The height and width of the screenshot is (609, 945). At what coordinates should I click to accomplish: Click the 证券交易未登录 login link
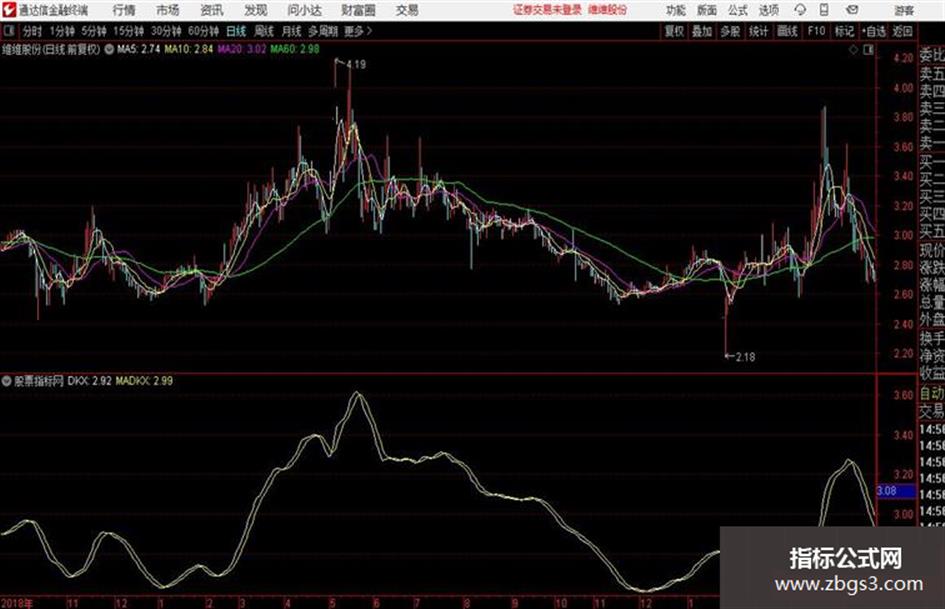(x=547, y=10)
